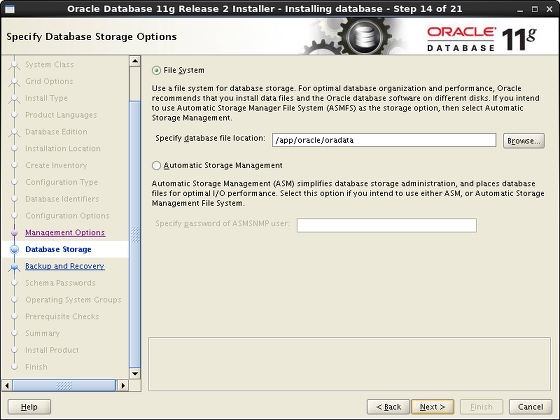The image size is (560, 420).
Task: Click the Install Product step label
Action: 52,350
